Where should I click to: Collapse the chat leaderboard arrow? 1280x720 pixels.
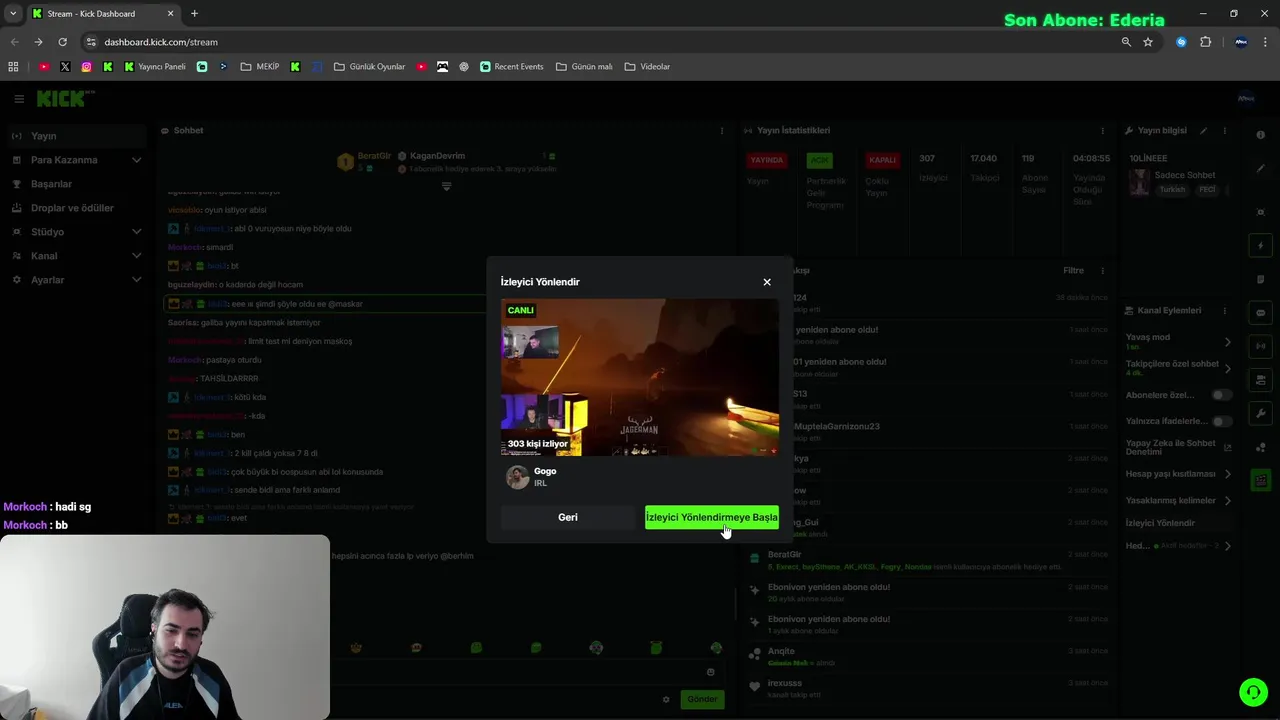tap(446, 186)
